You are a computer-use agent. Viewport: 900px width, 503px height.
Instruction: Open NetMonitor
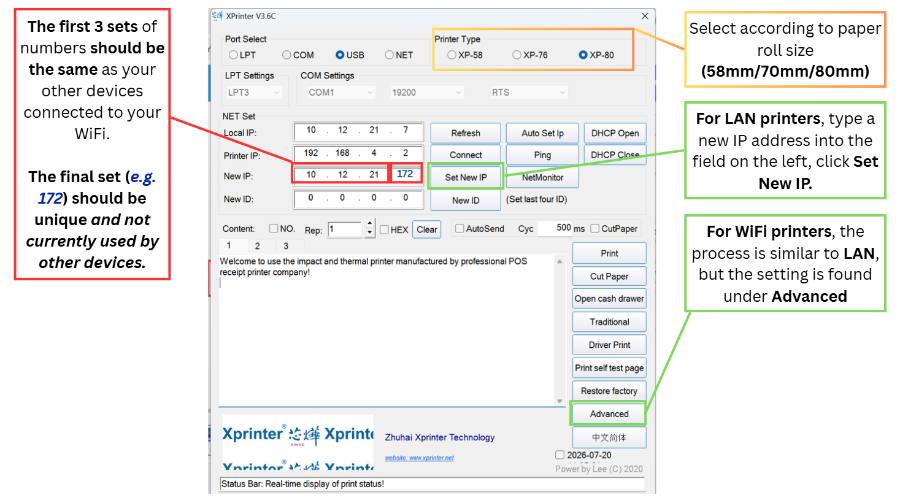point(542,177)
